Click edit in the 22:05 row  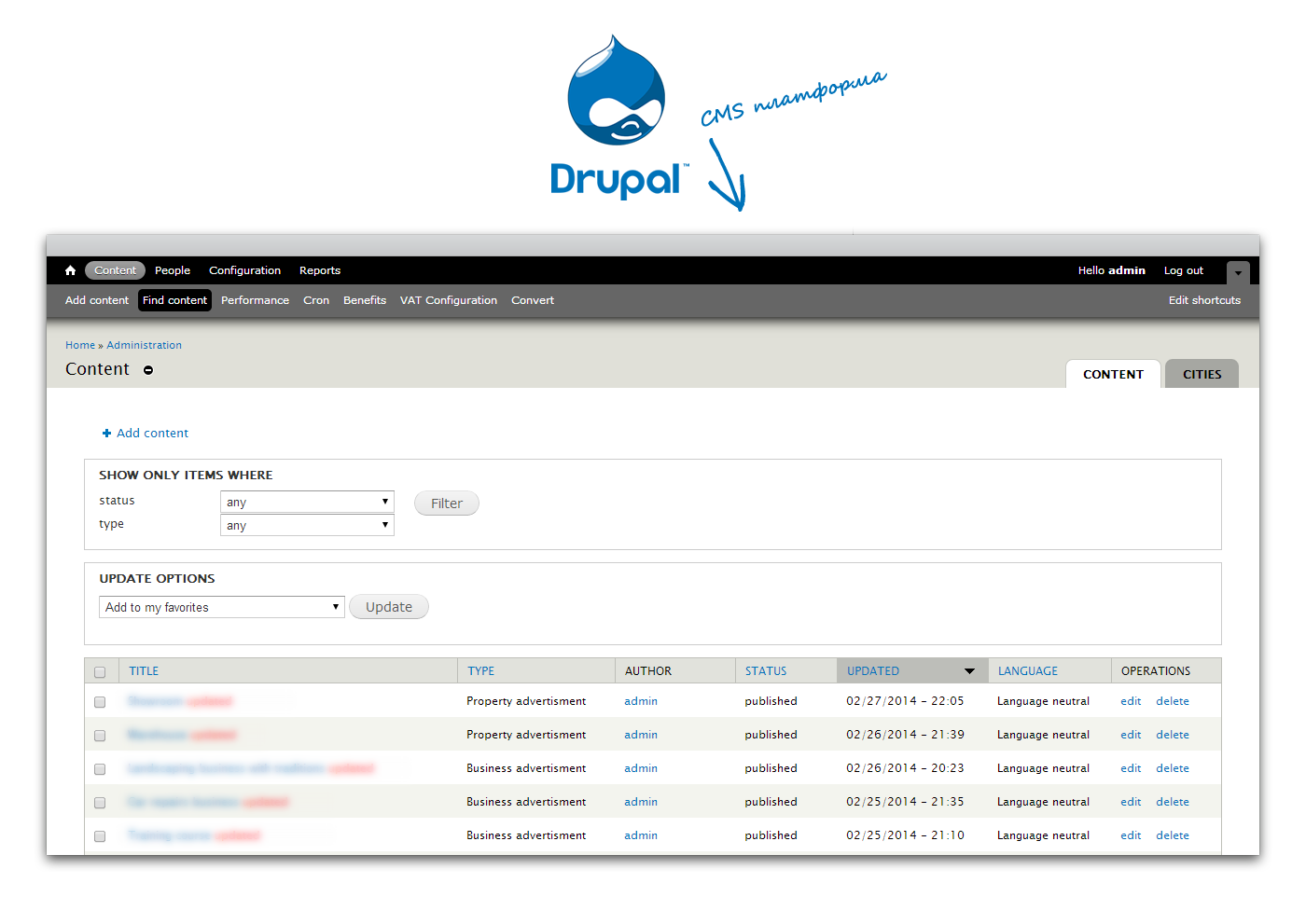point(1131,701)
